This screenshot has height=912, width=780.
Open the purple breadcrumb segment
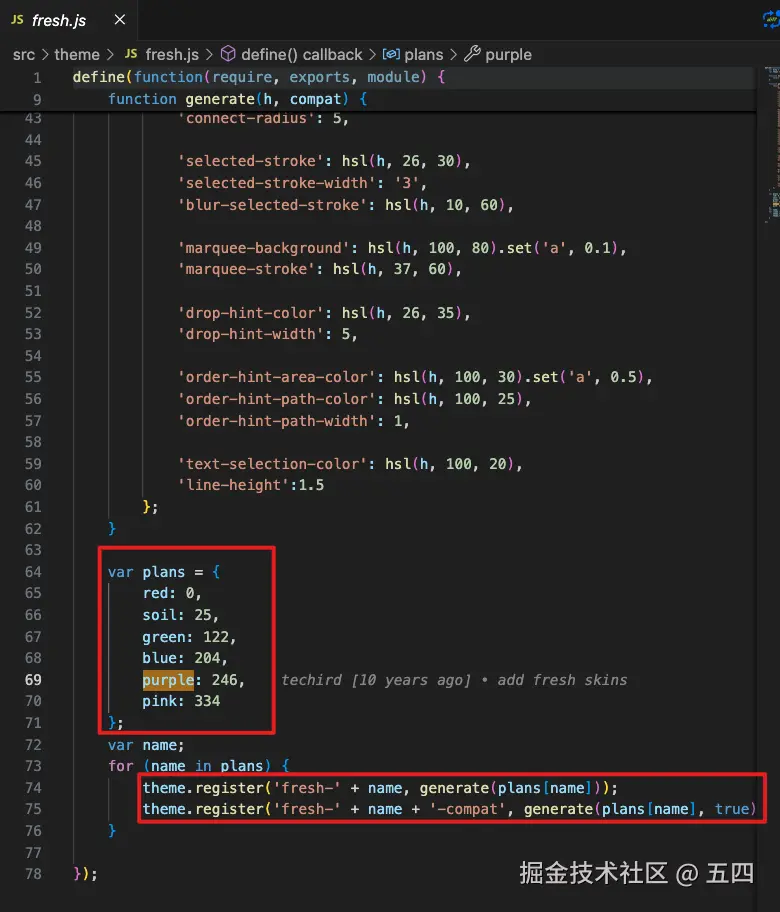508,55
